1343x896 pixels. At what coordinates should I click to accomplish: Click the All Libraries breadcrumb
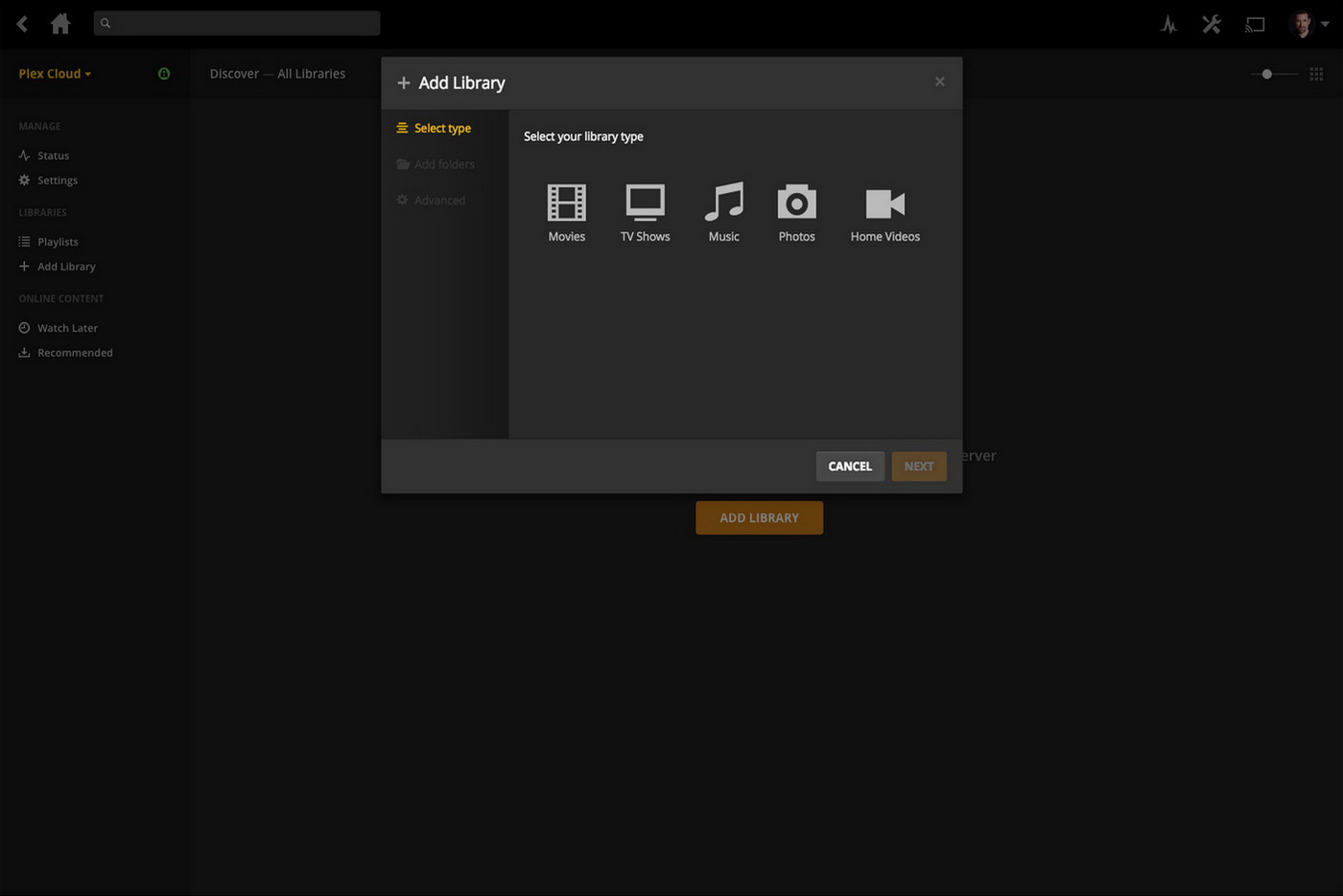pos(312,74)
